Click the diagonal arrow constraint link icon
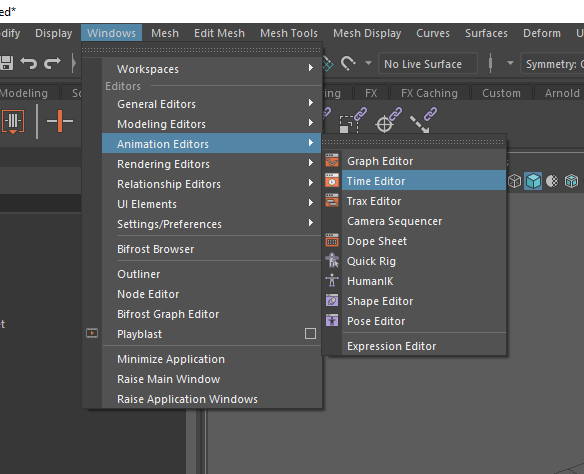 coord(423,120)
